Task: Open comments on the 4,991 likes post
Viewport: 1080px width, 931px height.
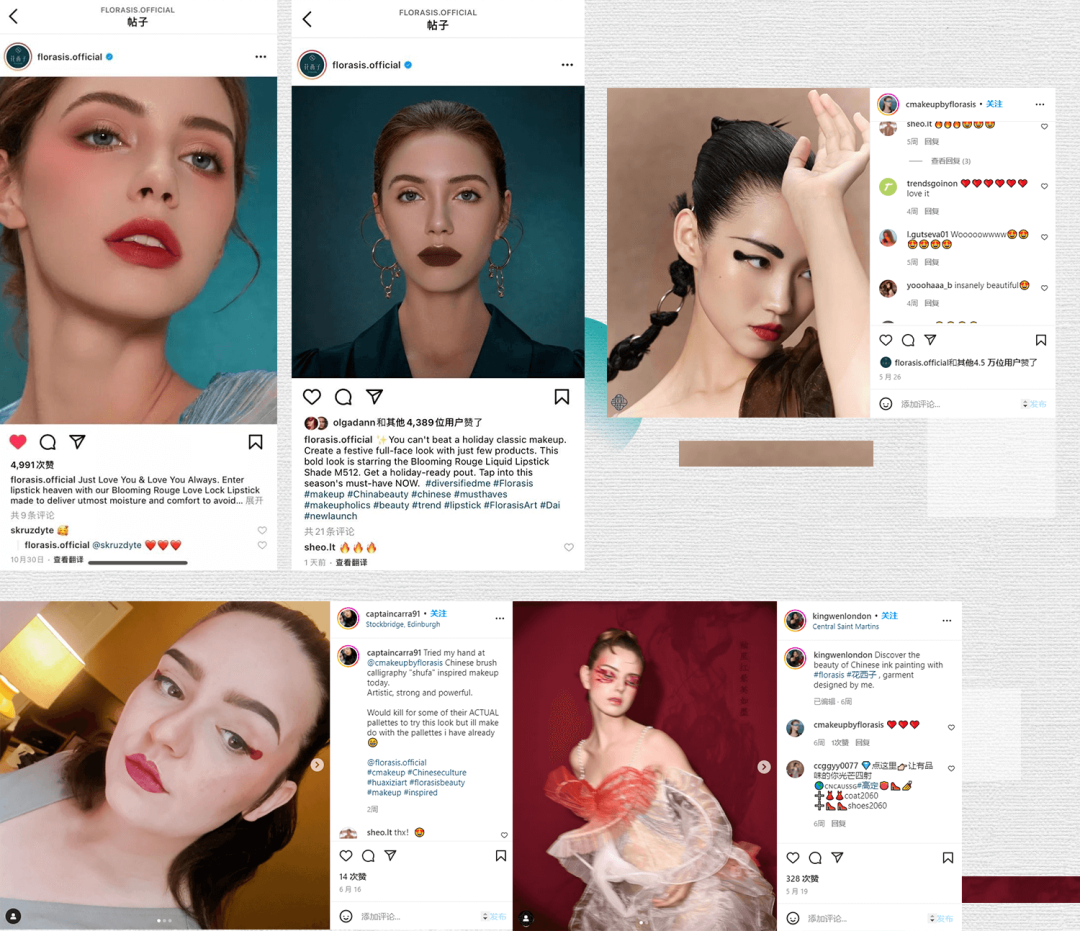Action: pyautogui.click(x=48, y=442)
